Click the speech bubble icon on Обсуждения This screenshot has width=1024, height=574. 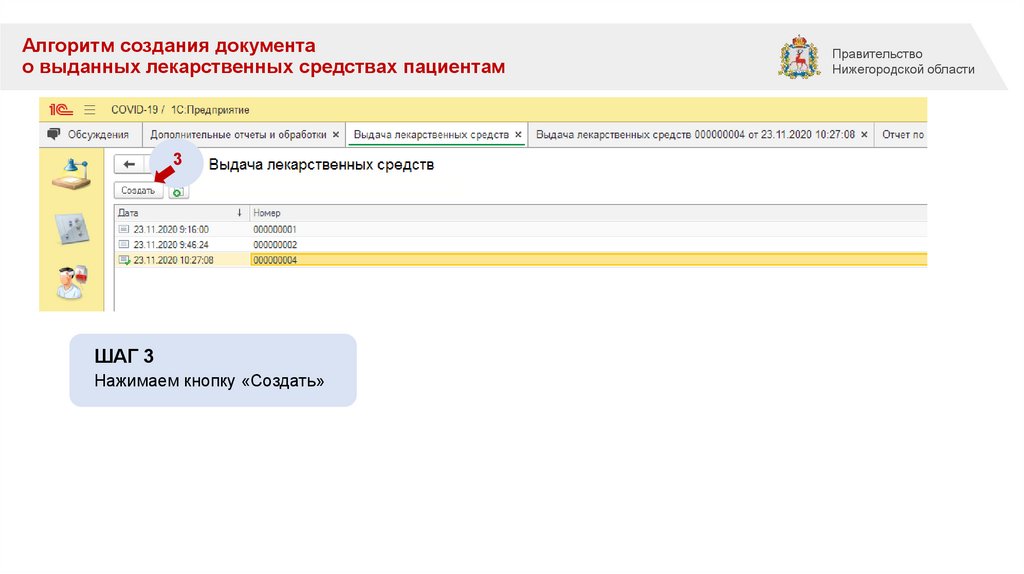54,135
